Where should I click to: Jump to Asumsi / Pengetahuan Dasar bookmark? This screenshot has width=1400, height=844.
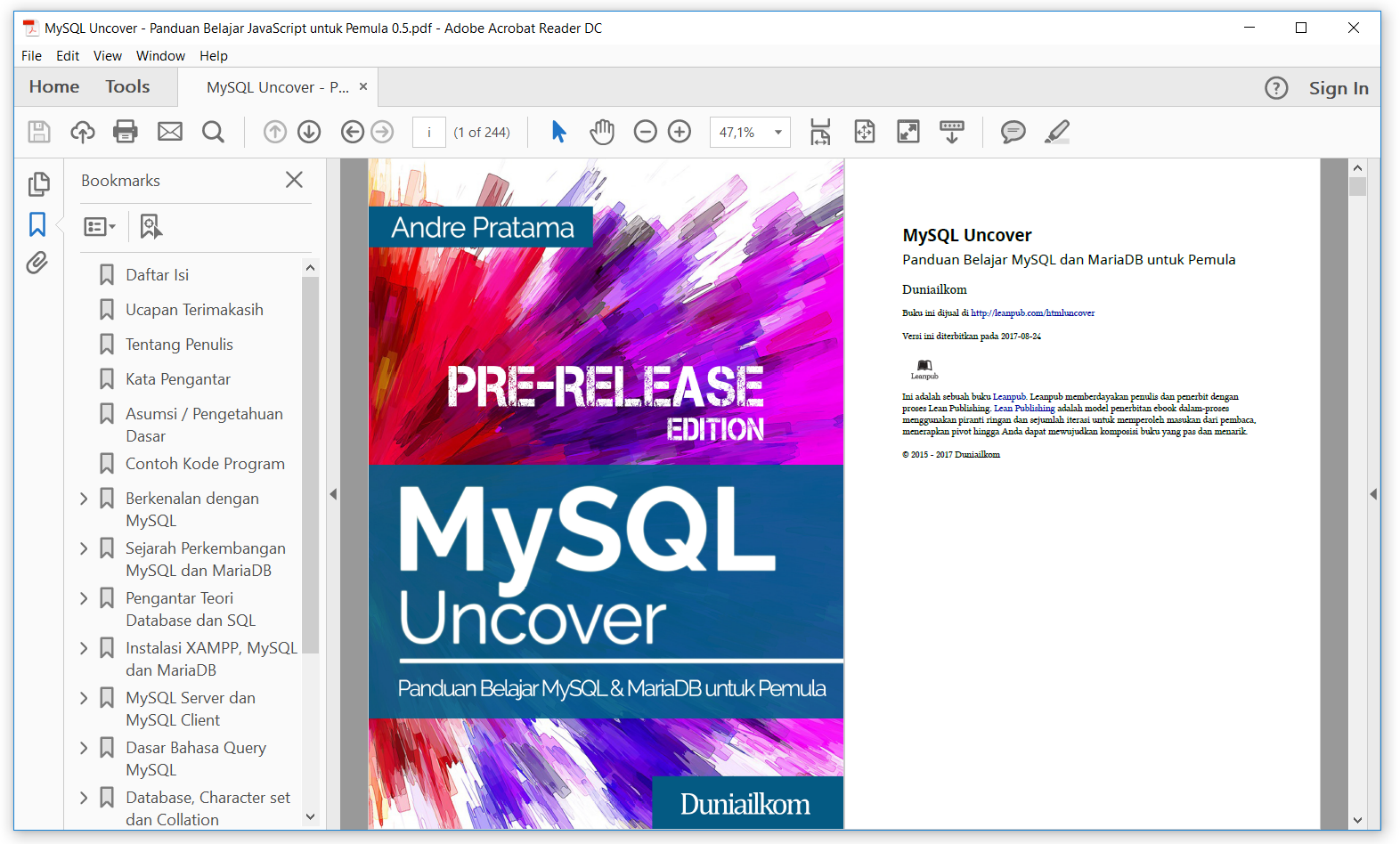(204, 425)
